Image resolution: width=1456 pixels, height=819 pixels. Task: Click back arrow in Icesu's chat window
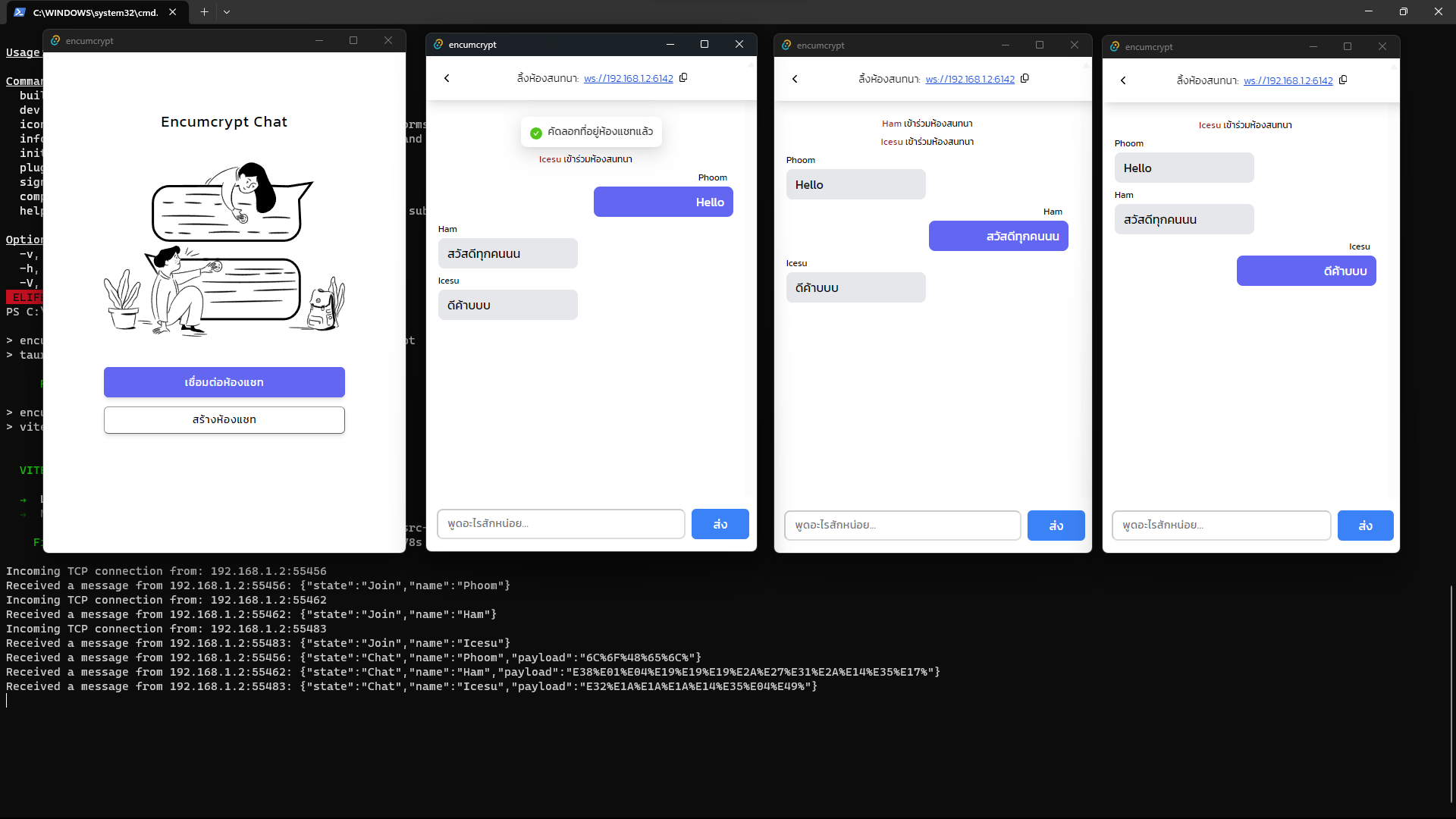click(1123, 80)
